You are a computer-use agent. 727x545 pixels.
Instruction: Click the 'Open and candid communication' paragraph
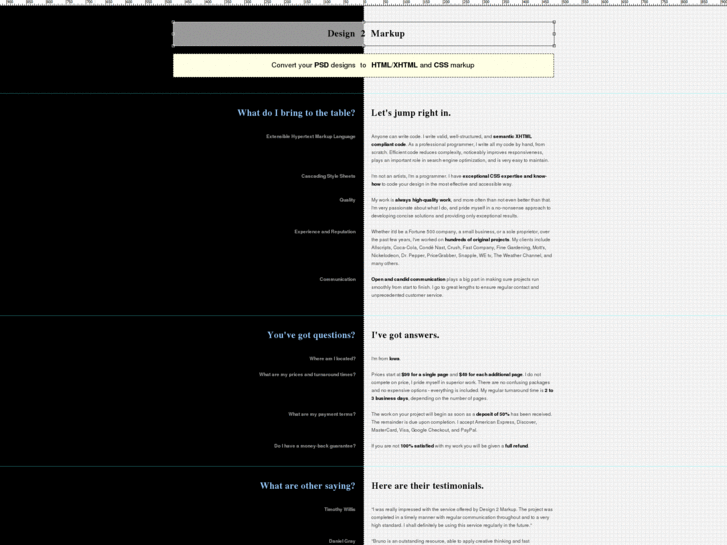point(455,287)
